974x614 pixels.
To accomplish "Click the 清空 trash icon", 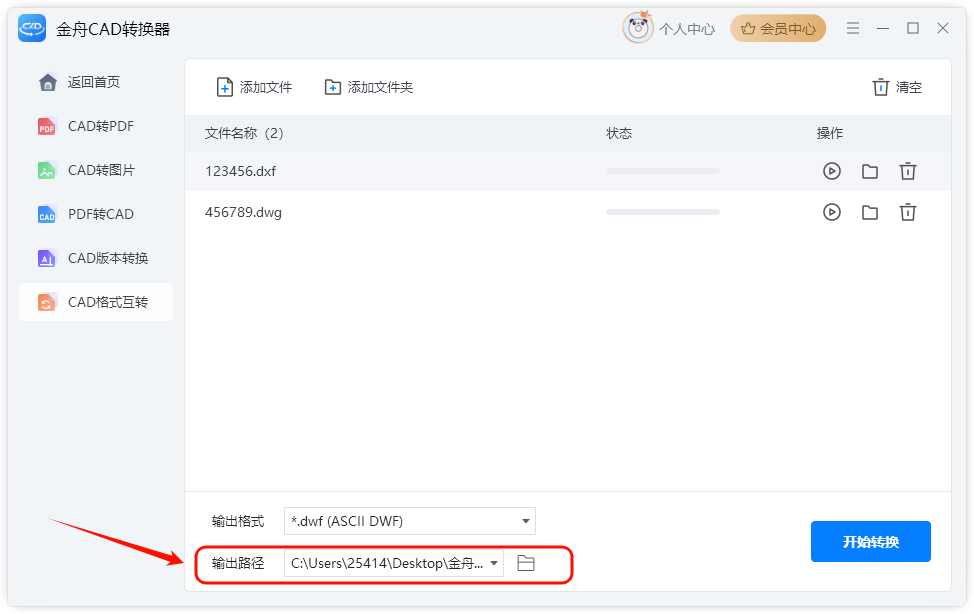I will coord(880,87).
